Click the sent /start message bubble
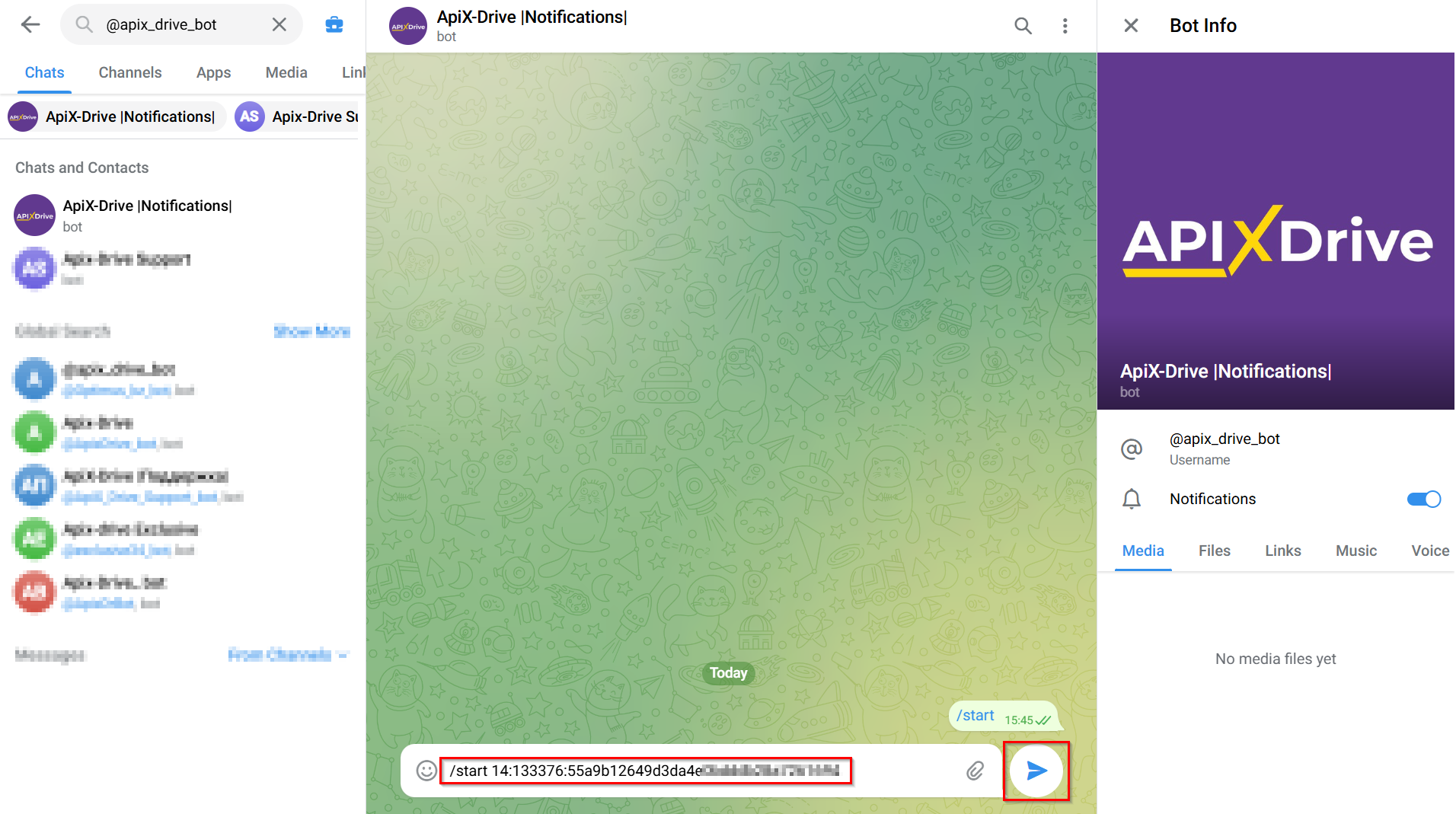 click(1004, 716)
